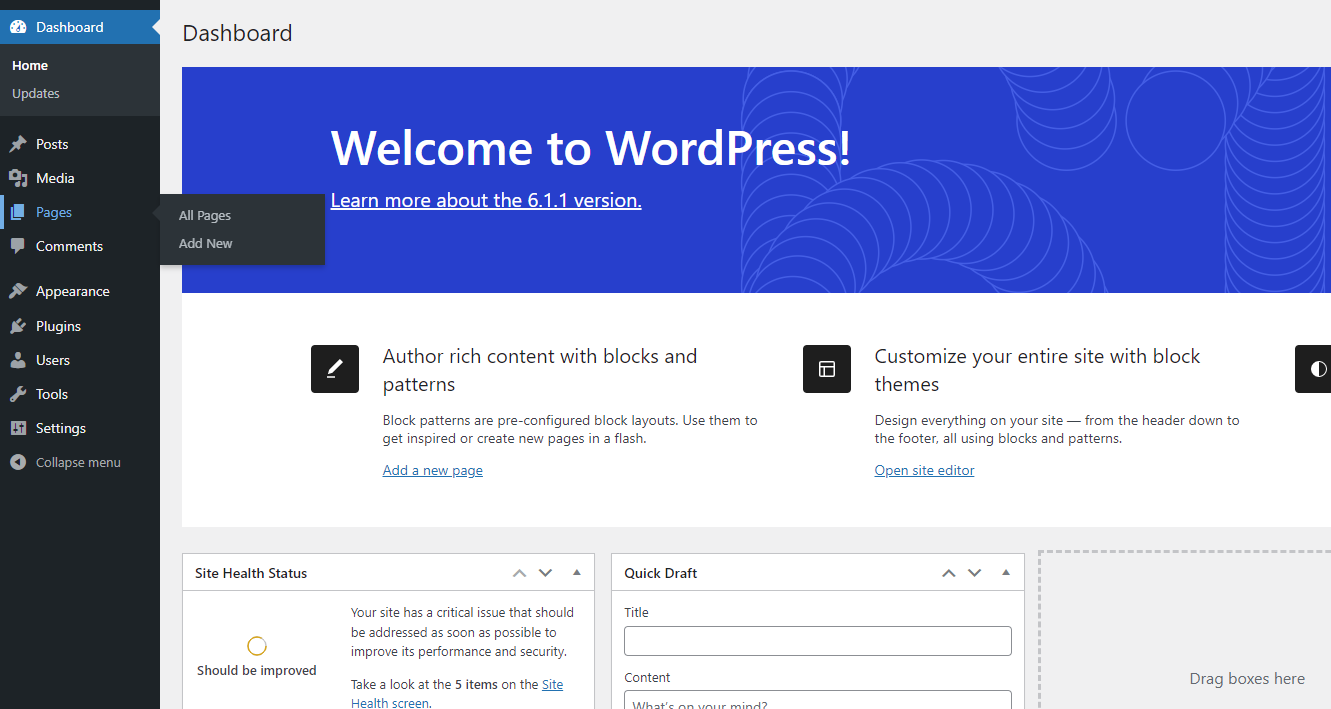This screenshot has height=709, width=1331.
Task: Click Collapse menu text
Action: pos(78,462)
